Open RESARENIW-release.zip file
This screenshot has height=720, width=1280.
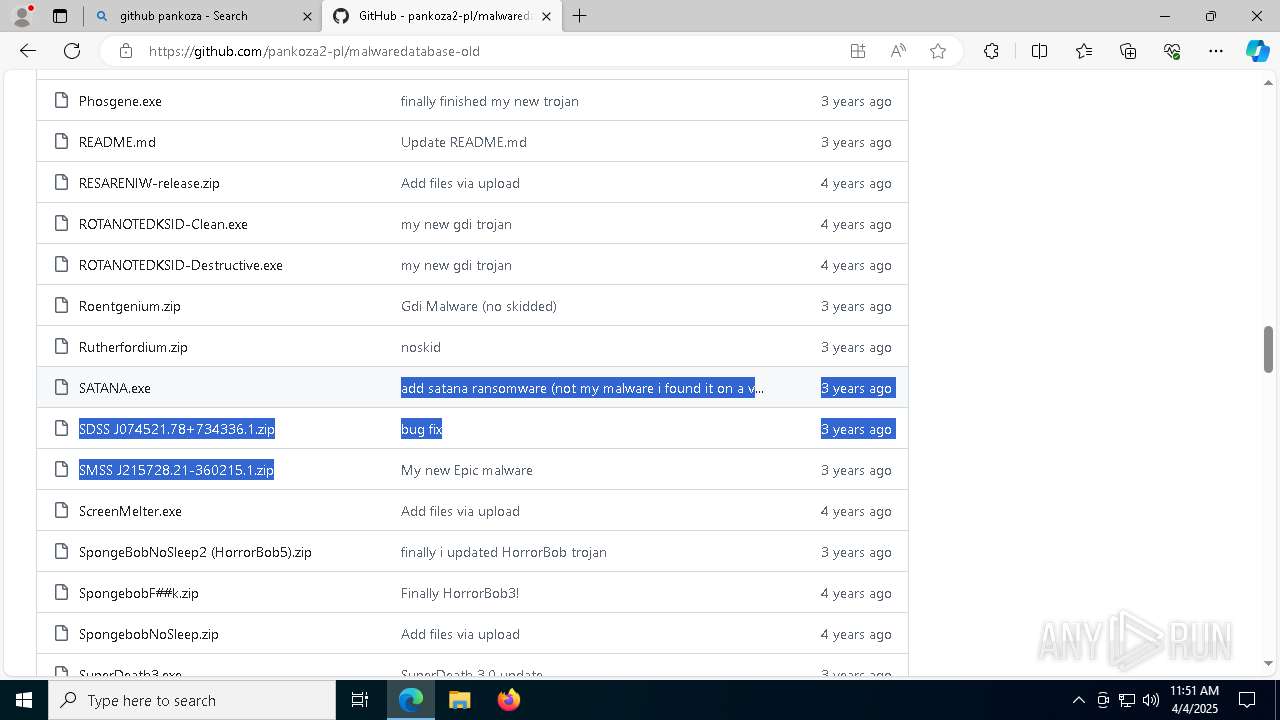(x=149, y=183)
